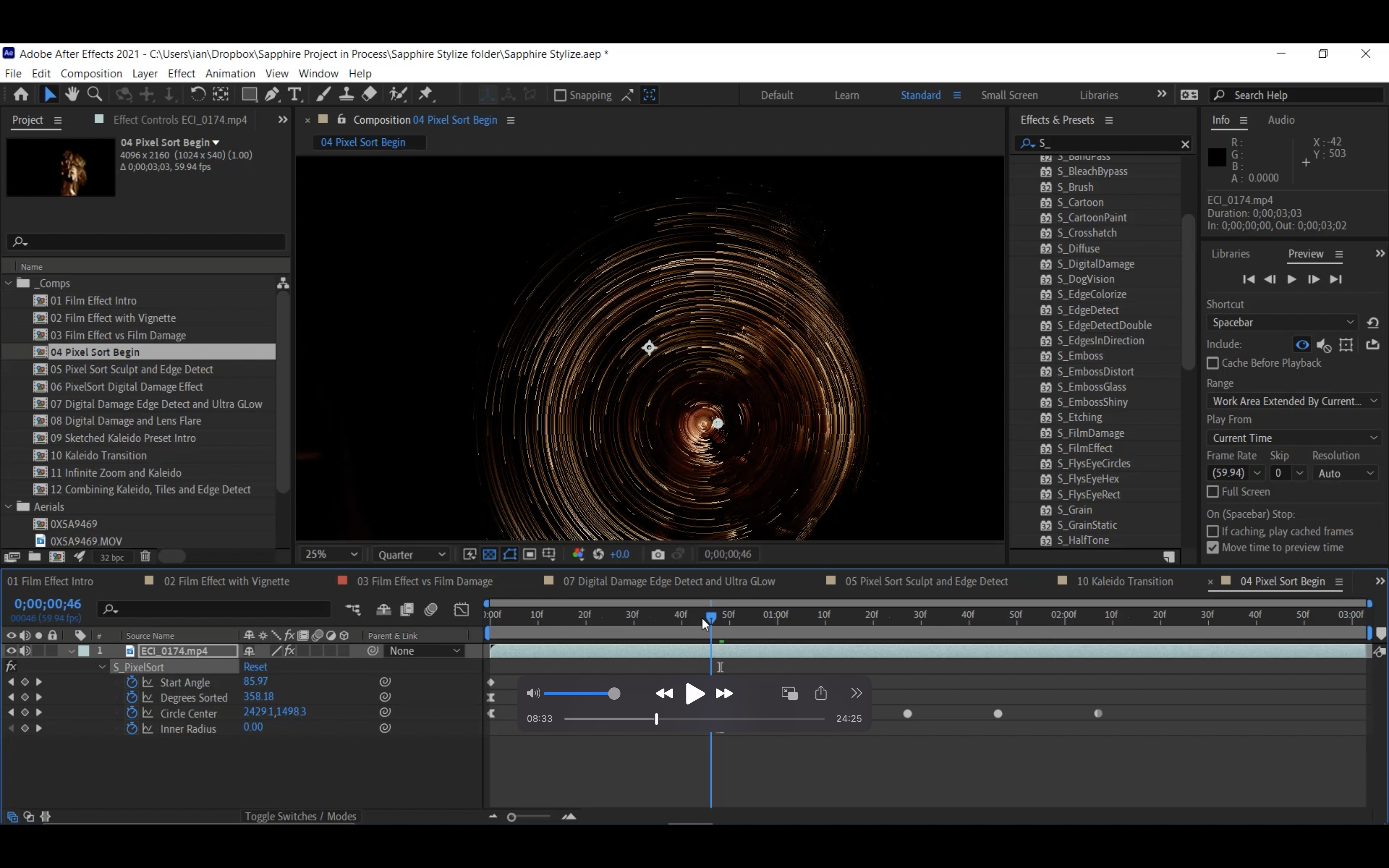Click the snapshot camera icon in viewer
Image resolution: width=1389 pixels, height=868 pixels.
pyautogui.click(x=658, y=555)
